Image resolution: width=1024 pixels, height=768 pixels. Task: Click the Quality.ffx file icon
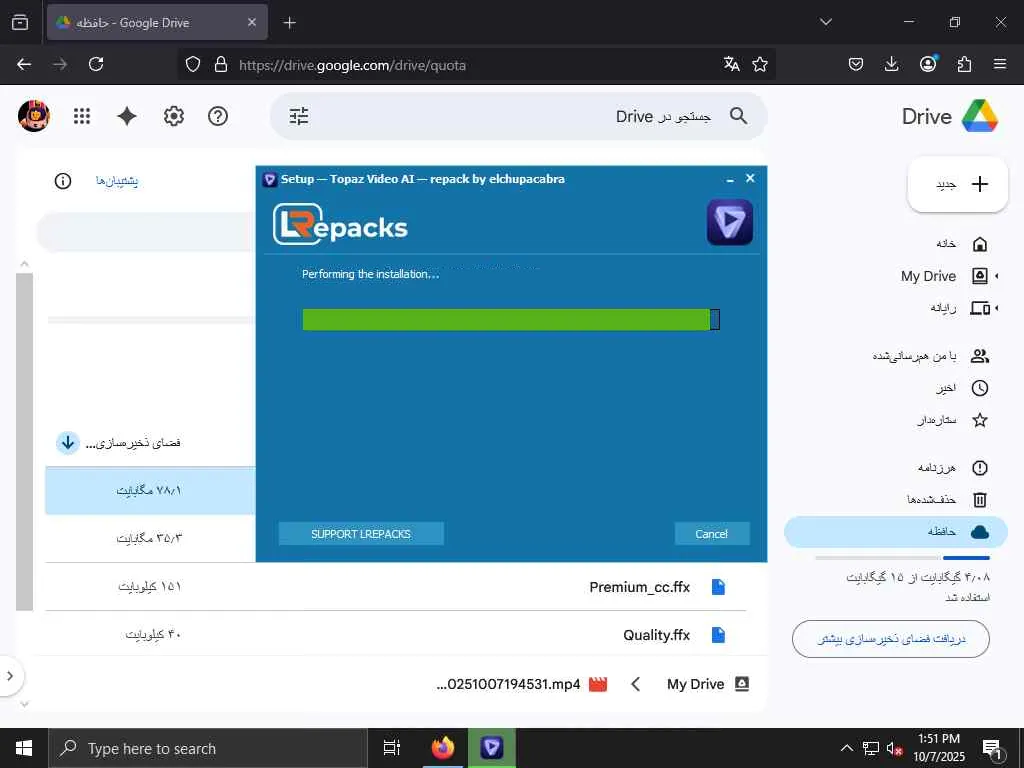718,634
